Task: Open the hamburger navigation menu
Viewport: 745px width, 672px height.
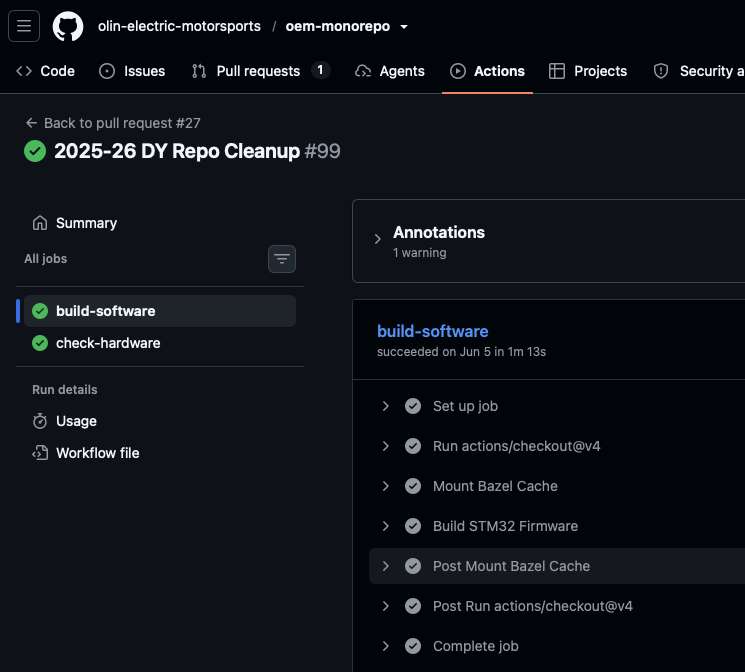Action: tap(24, 26)
